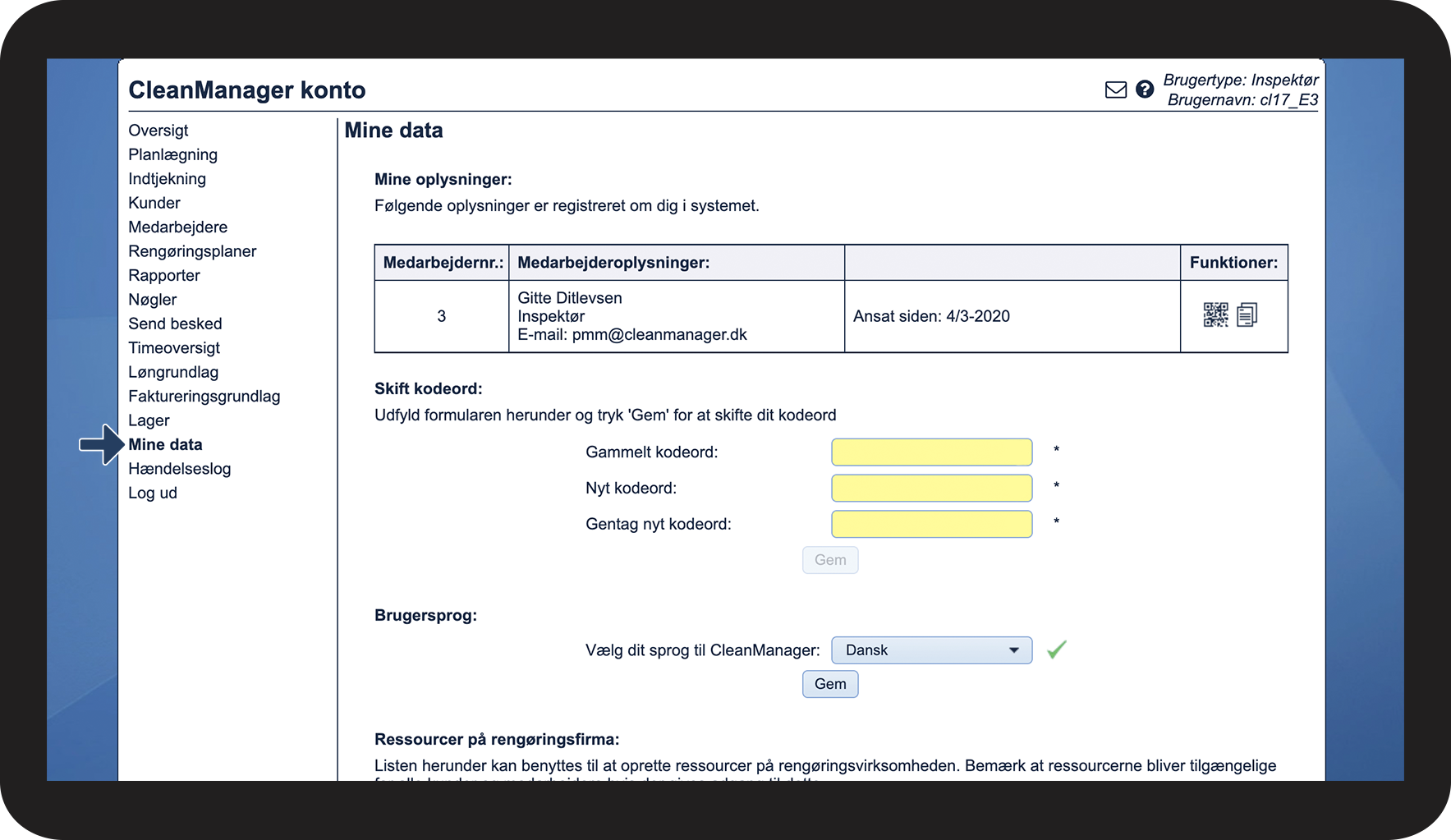Open Rengøringsplaner in the sidebar

click(192, 251)
